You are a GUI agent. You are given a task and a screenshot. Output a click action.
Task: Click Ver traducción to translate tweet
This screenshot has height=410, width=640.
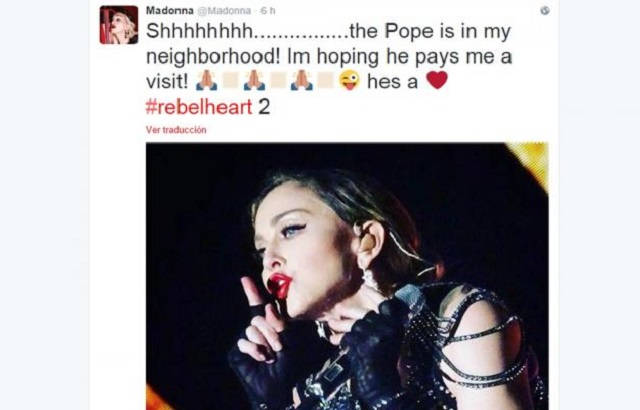176,130
